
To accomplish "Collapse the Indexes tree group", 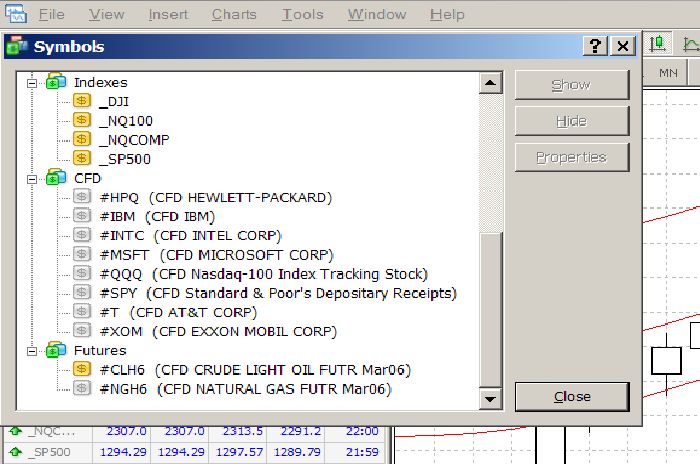I will tap(32, 83).
